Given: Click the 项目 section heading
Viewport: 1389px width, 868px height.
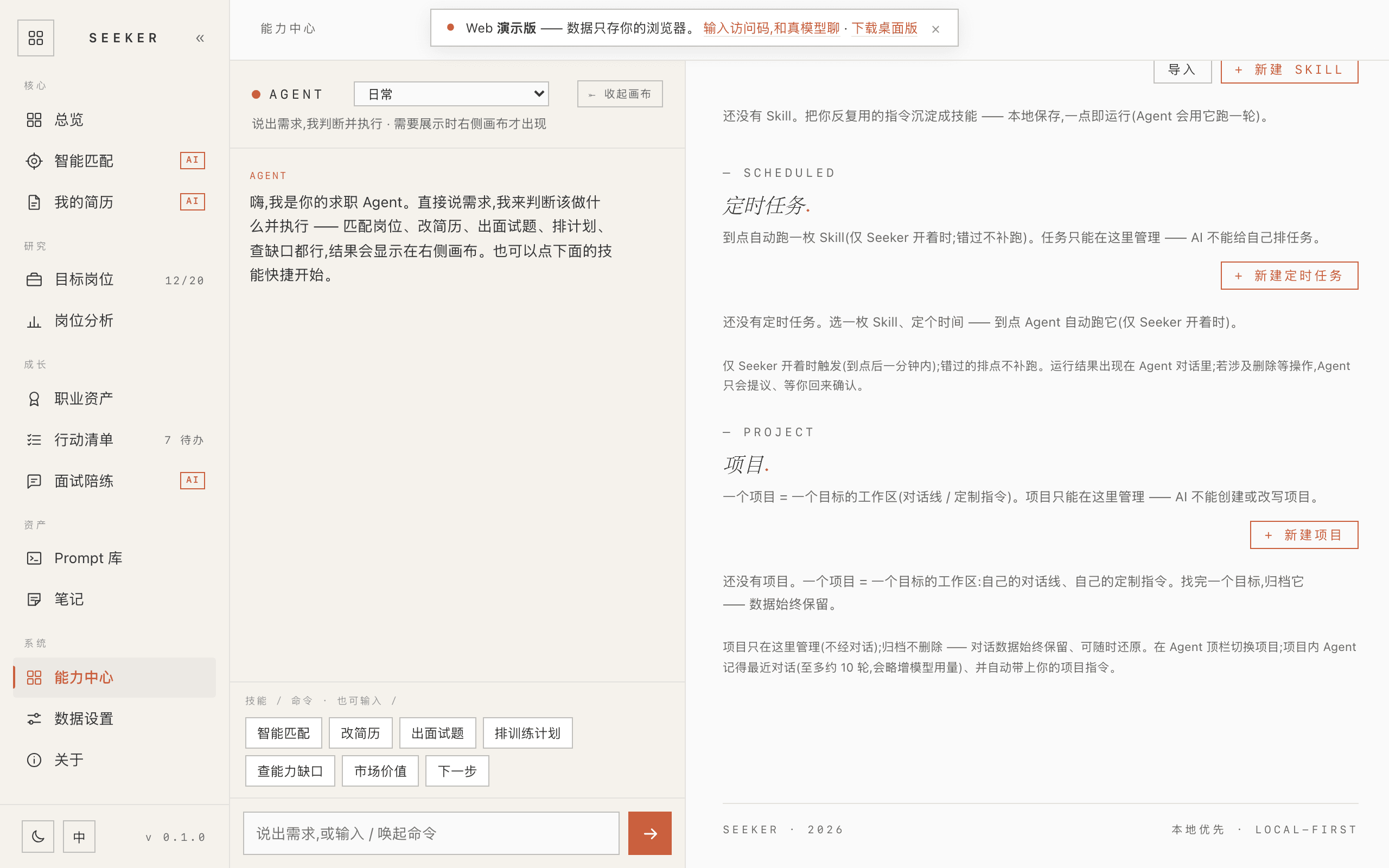Looking at the screenshot, I should pos(745,464).
